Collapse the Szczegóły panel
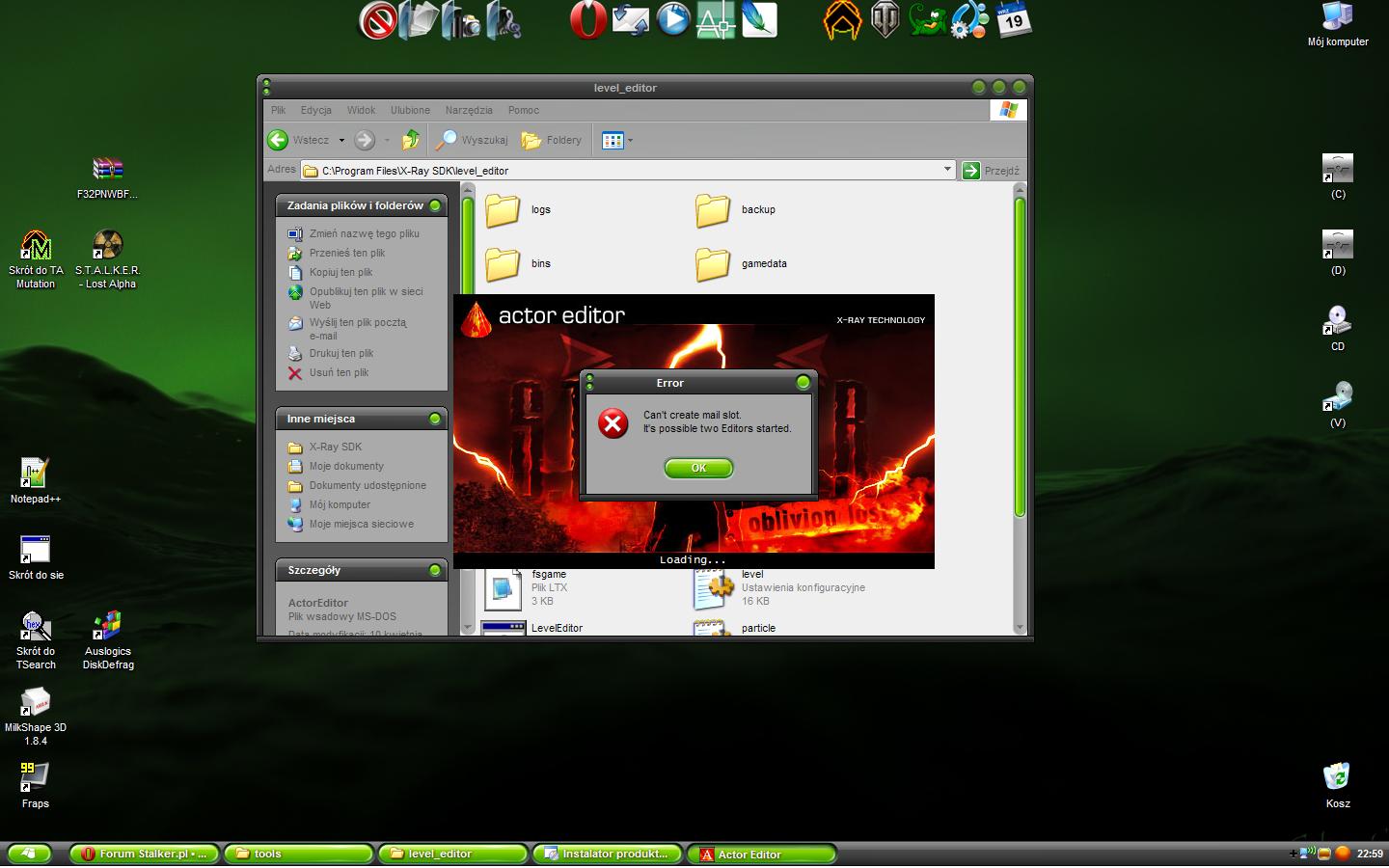 [x=435, y=570]
